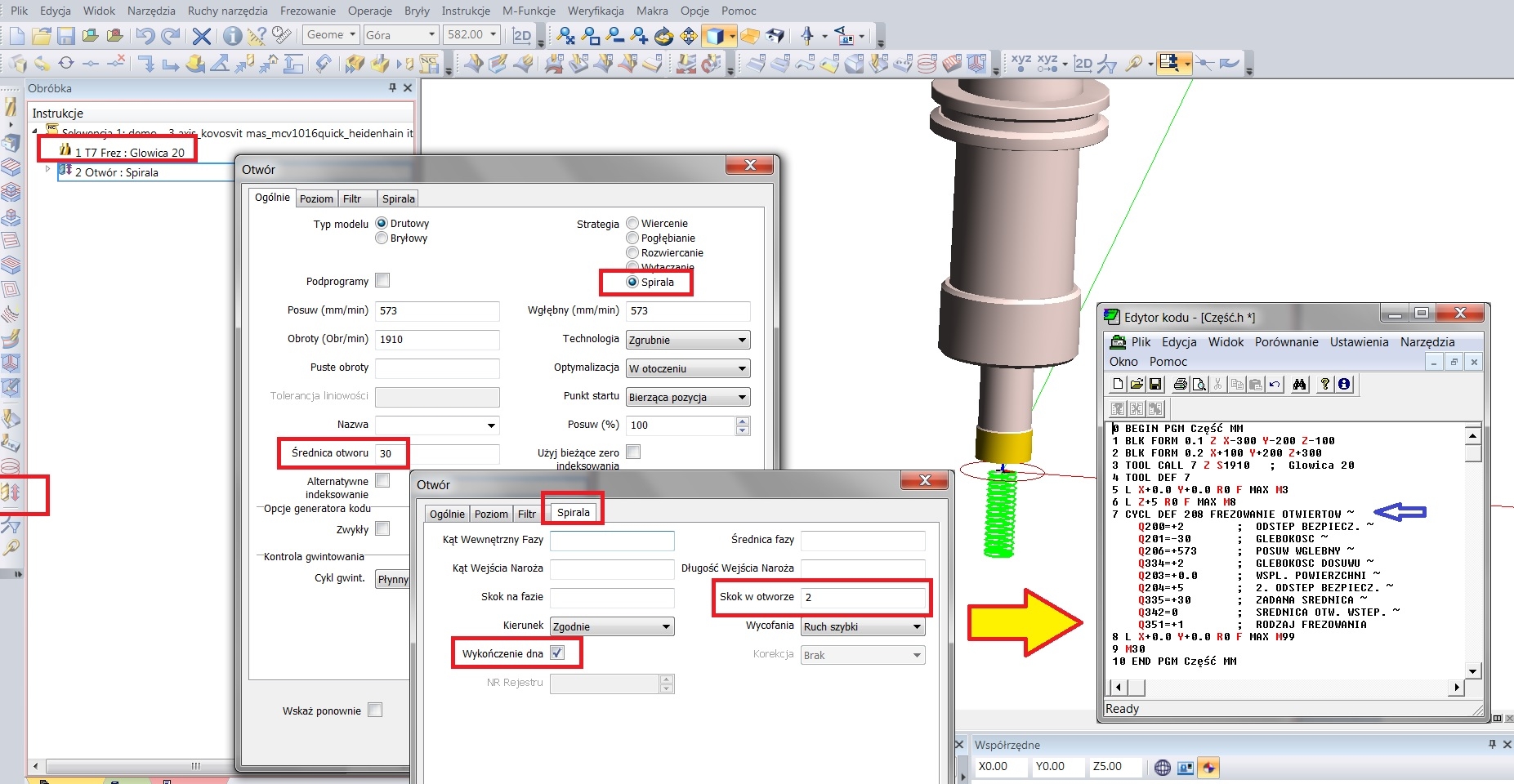Select the Drutowy model type radio
This screenshot has height=784, width=1514.
click(x=382, y=223)
